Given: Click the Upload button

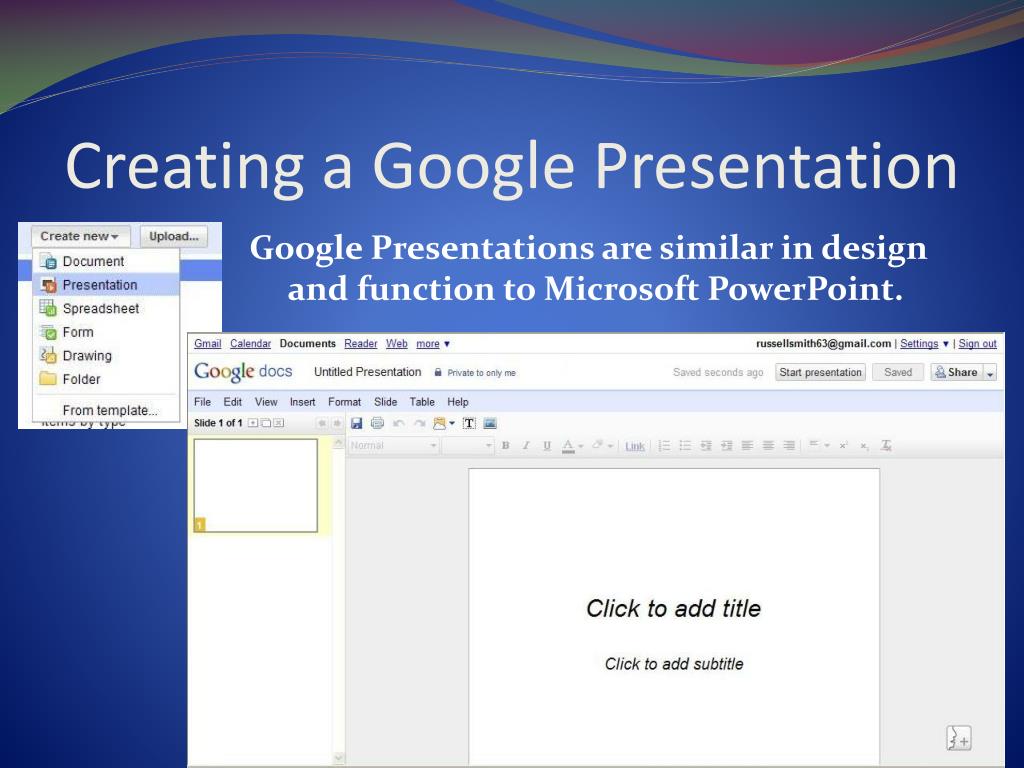Looking at the screenshot, I should click(174, 237).
